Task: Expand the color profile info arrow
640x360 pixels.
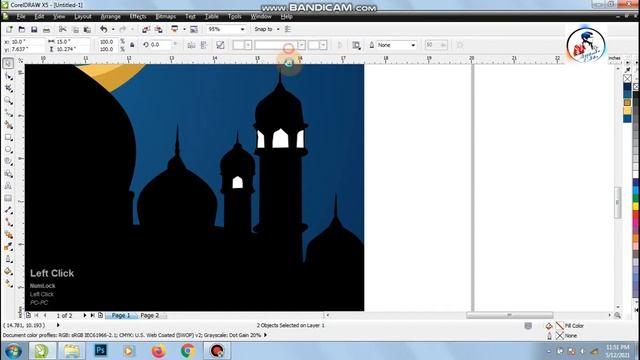Action: pos(266,335)
